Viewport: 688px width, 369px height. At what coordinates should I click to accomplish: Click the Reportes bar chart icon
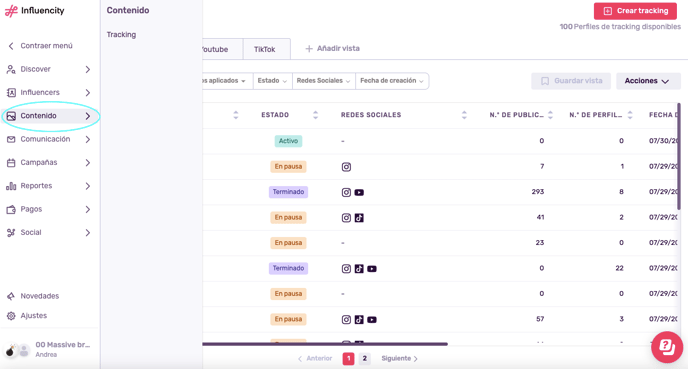11,186
